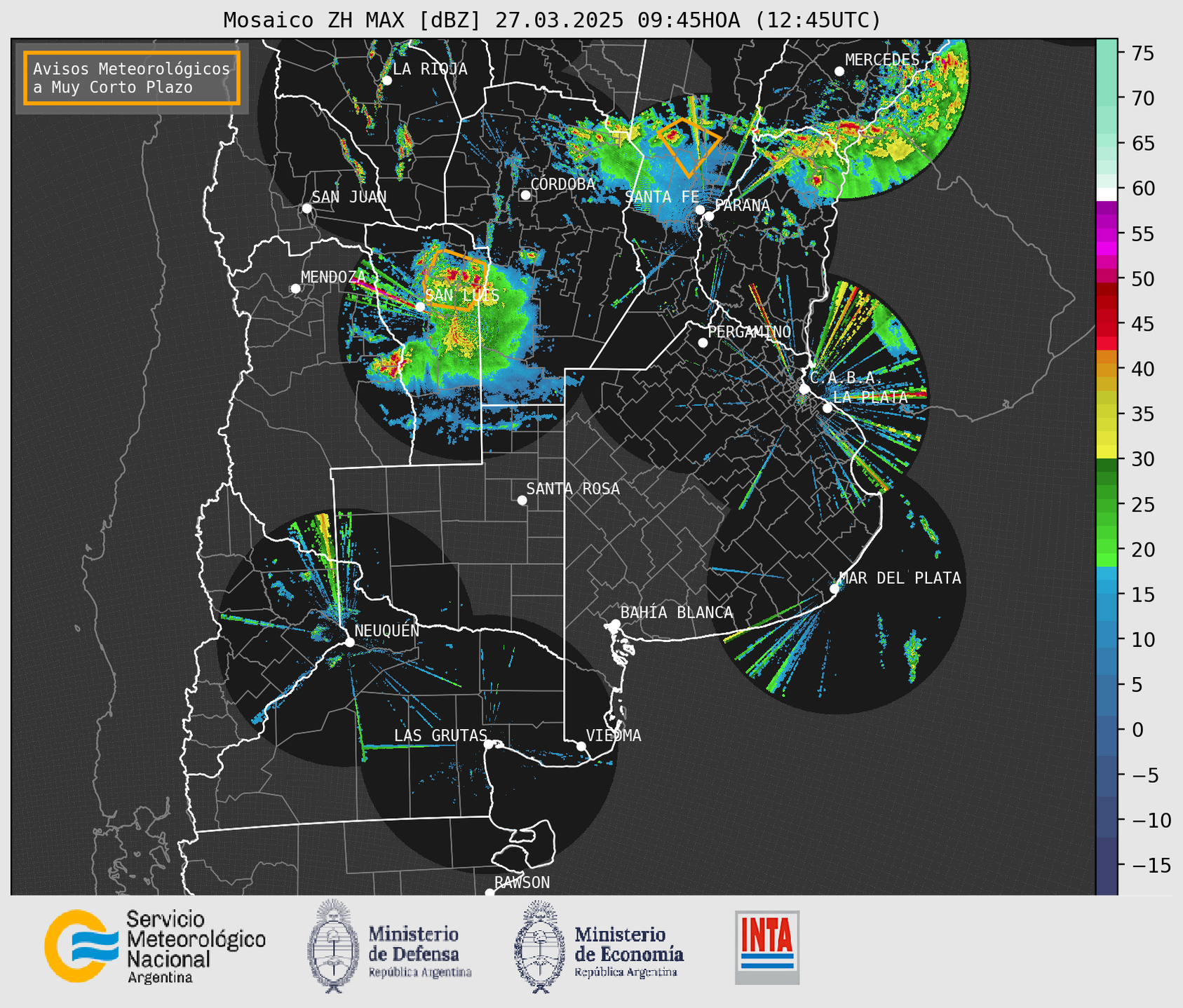1183x1008 pixels.
Task: Click the INTA logo
Action: click(767, 947)
